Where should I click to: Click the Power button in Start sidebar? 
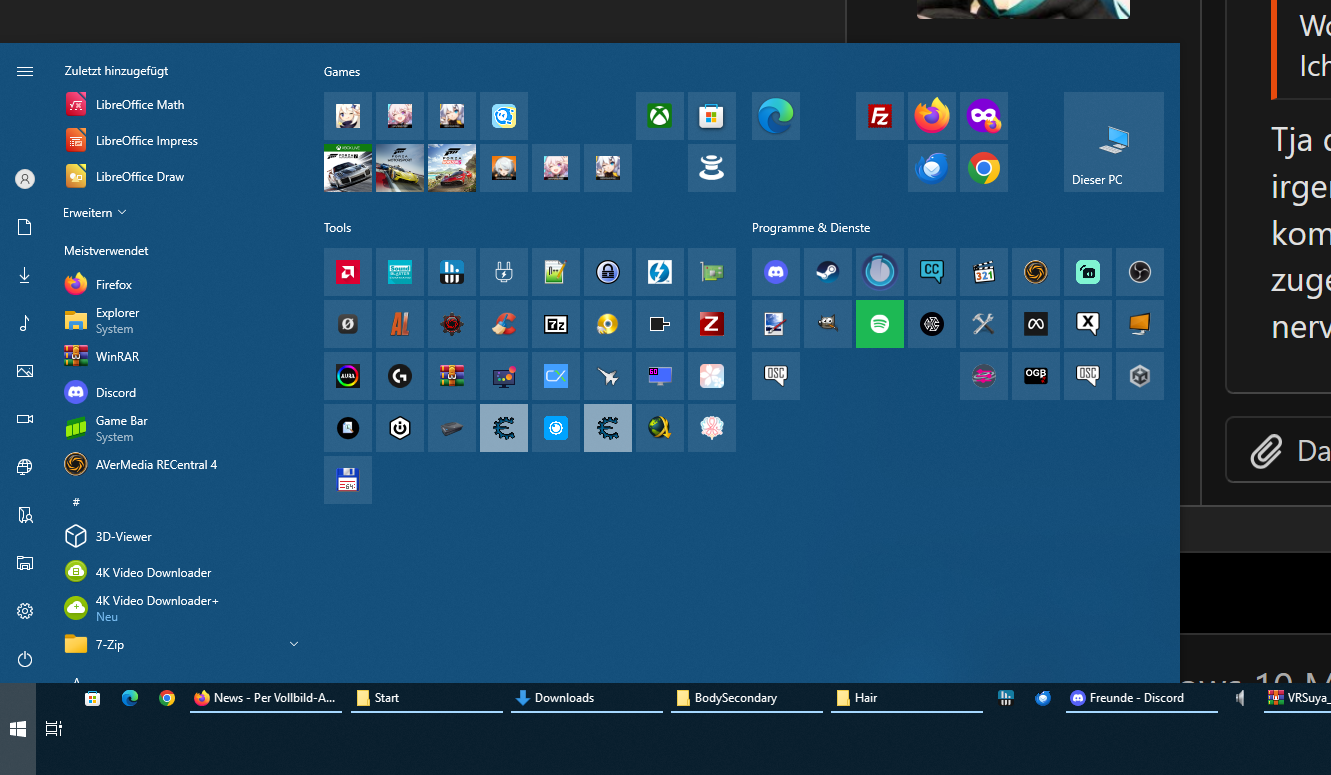click(25, 659)
